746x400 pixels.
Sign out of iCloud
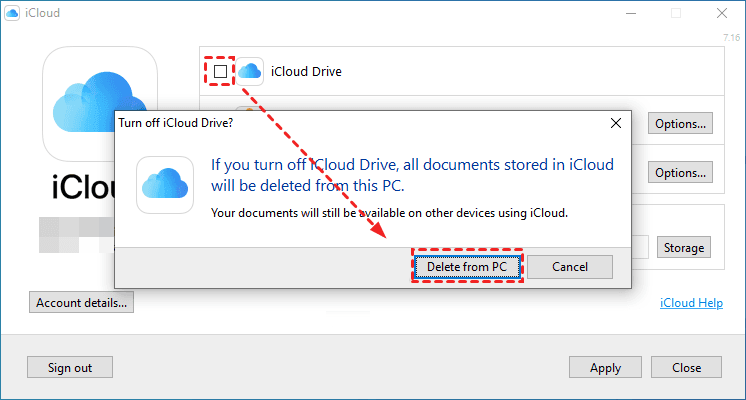tap(70, 367)
